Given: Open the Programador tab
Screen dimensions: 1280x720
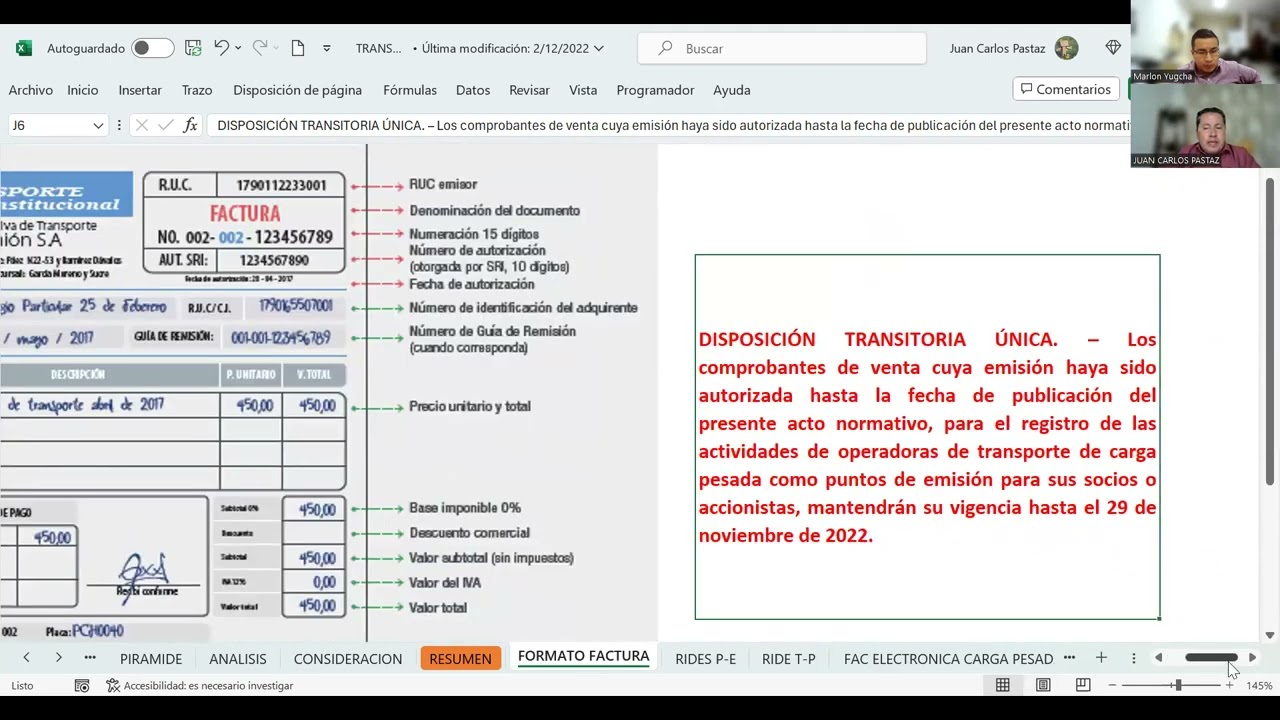Looking at the screenshot, I should [x=655, y=90].
